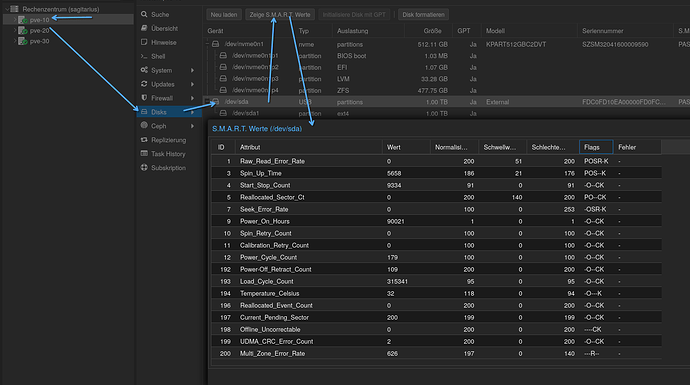Click the Suche magnifier icon
This screenshot has height=385, width=690.
(144, 14)
